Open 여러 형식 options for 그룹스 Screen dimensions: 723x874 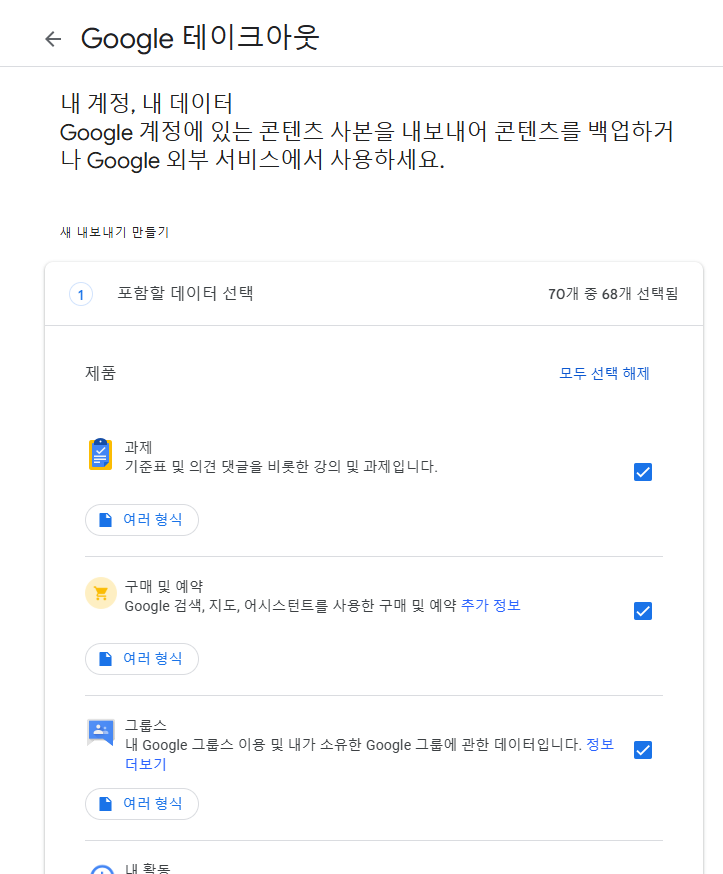[142, 804]
